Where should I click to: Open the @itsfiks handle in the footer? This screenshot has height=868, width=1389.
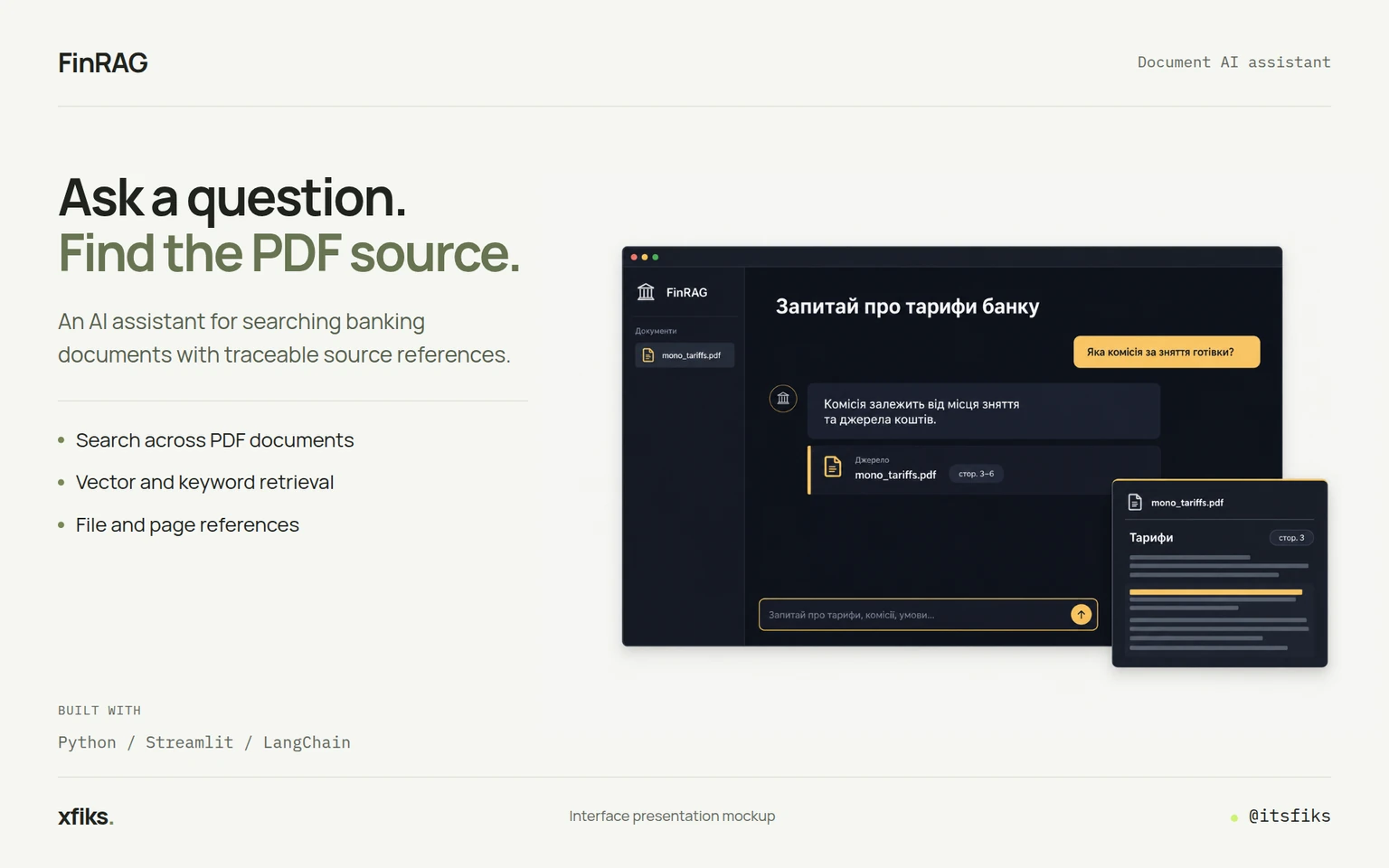point(1290,816)
